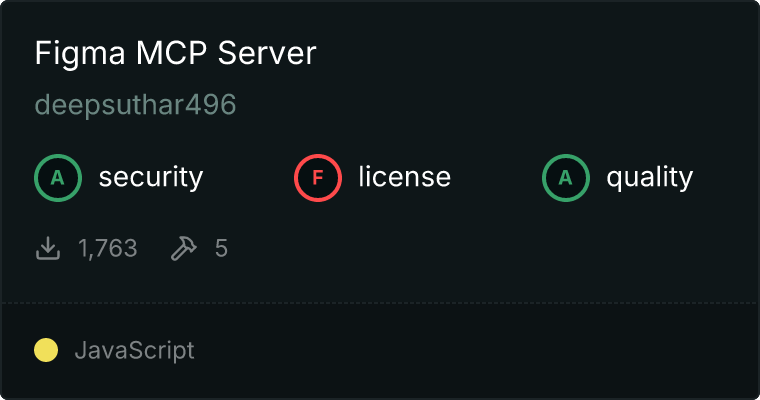Visit the deepsuthar496 author profile
Screen dimensions: 760x400
click(x=135, y=105)
